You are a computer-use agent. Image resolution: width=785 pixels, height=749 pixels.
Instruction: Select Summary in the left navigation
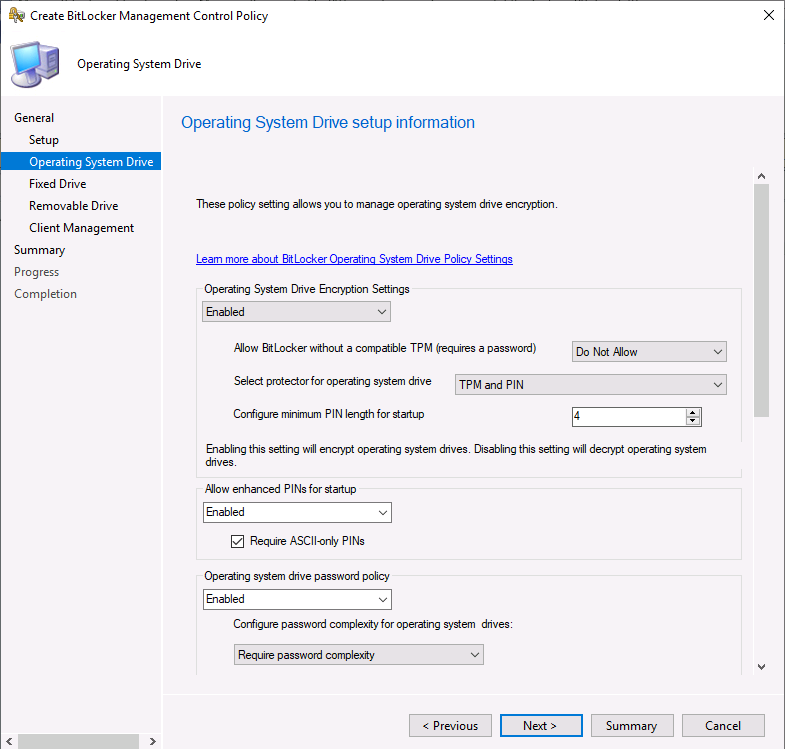[x=40, y=250]
